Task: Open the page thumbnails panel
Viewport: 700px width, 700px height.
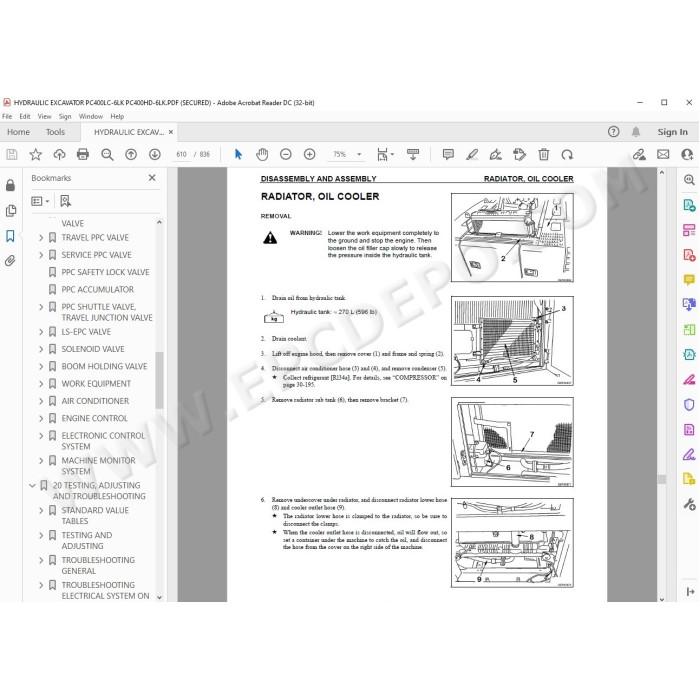Action: click(x=11, y=210)
